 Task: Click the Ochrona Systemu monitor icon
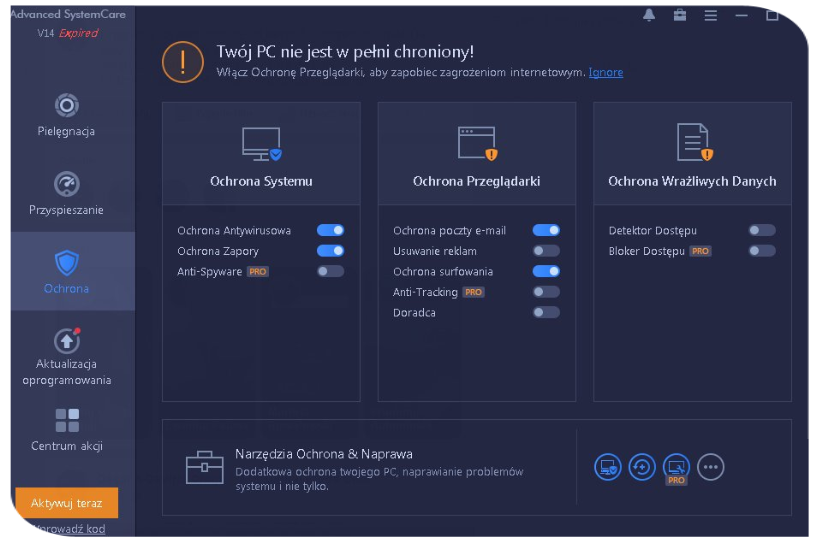coord(262,144)
